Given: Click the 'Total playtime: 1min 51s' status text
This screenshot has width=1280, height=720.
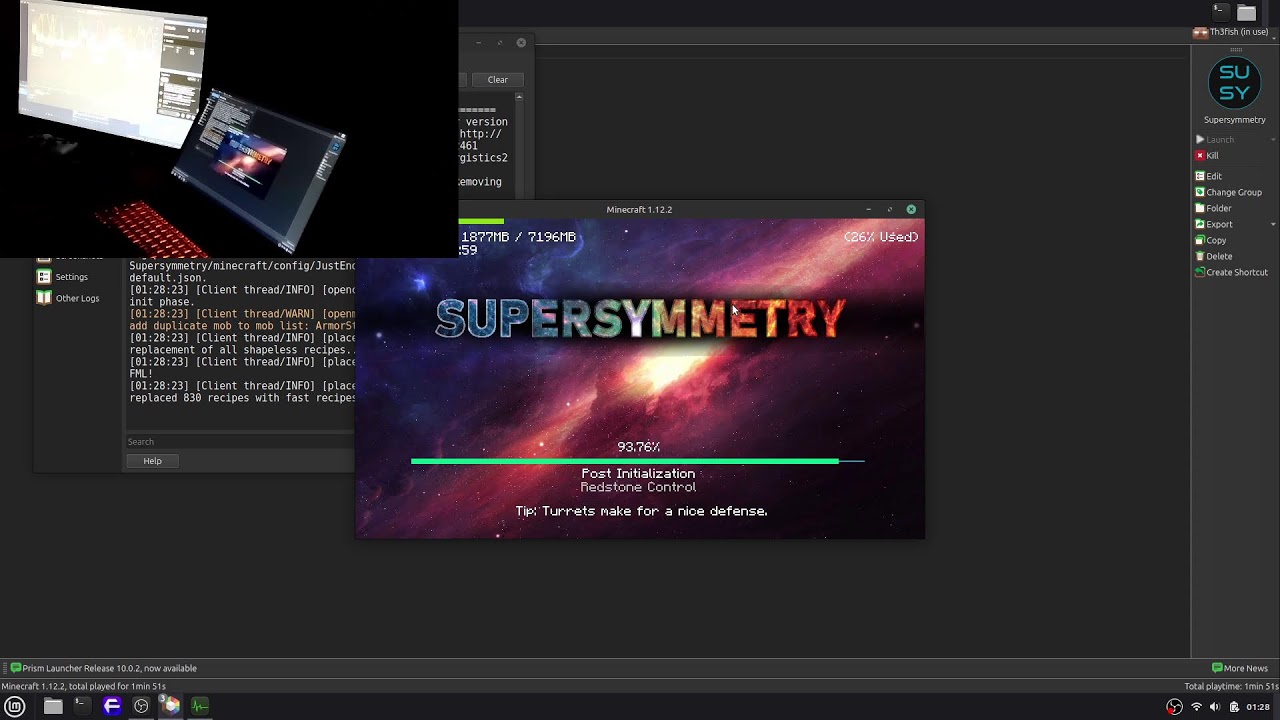Looking at the screenshot, I should [1231, 686].
